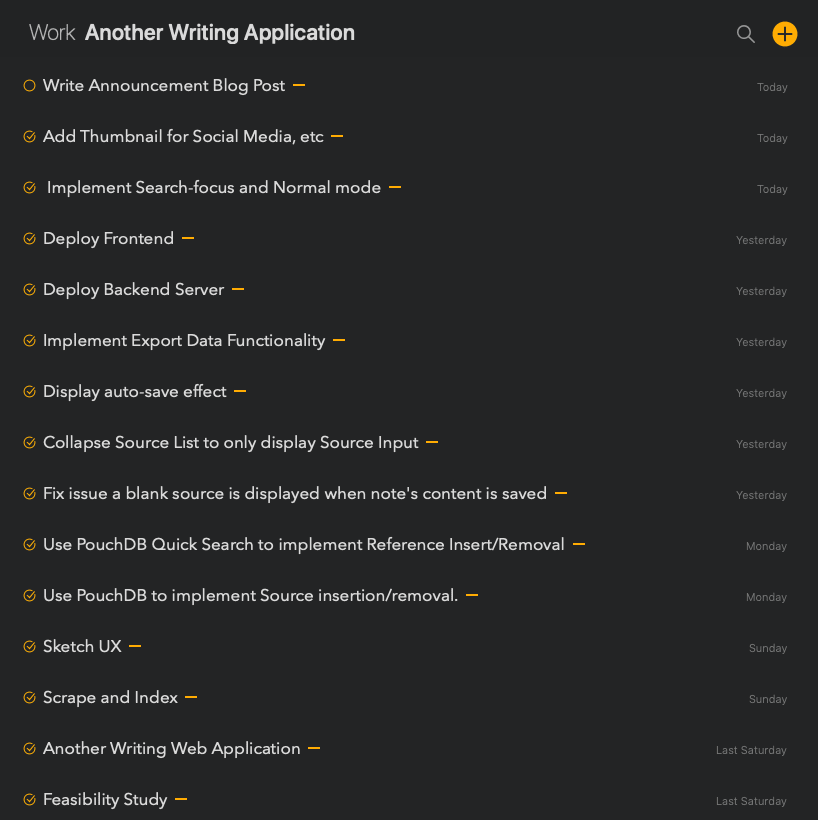Expand dash after Deploy Backend Server
The height and width of the screenshot is (820, 818).
click(238, 289)
